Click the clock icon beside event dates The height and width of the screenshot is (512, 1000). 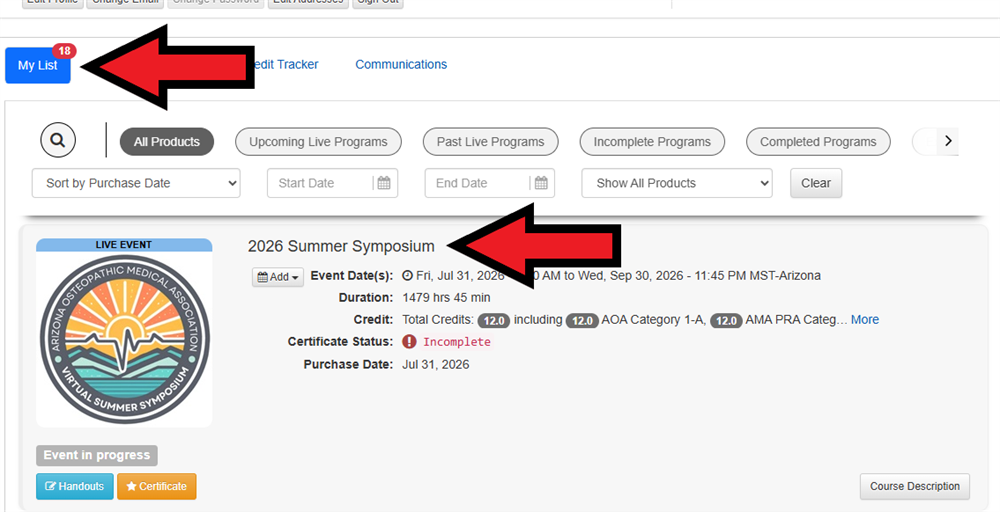pyautogui.click(x=408, y=276)
